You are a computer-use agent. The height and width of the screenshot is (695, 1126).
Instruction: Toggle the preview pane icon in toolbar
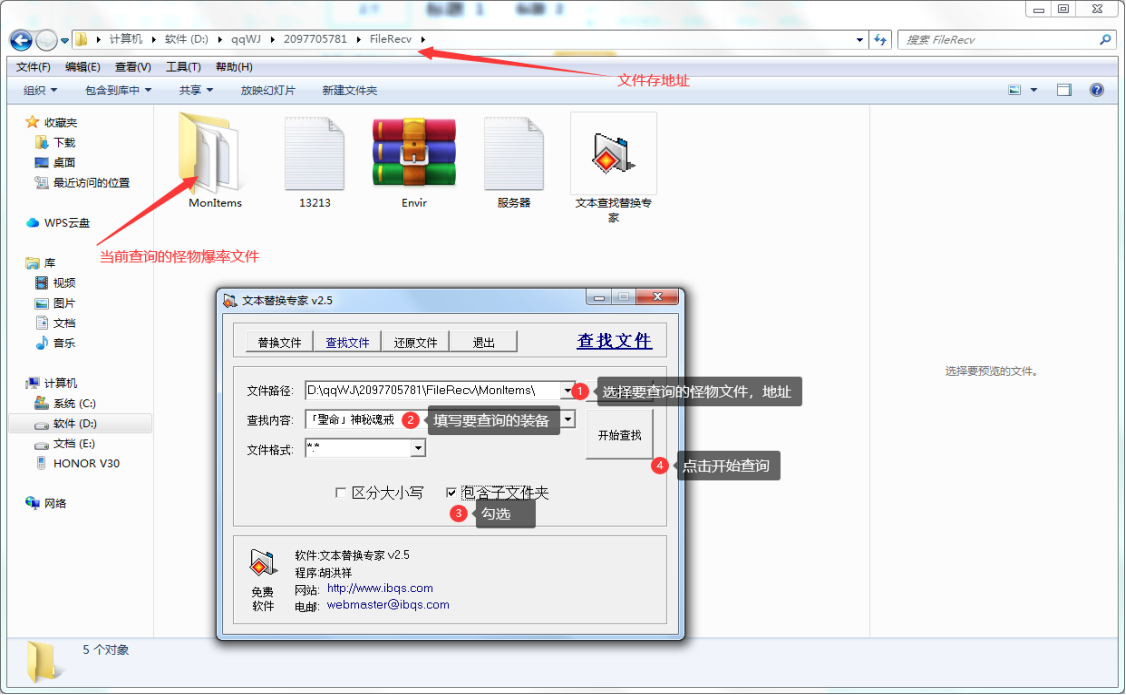[x=1064, y=90]
